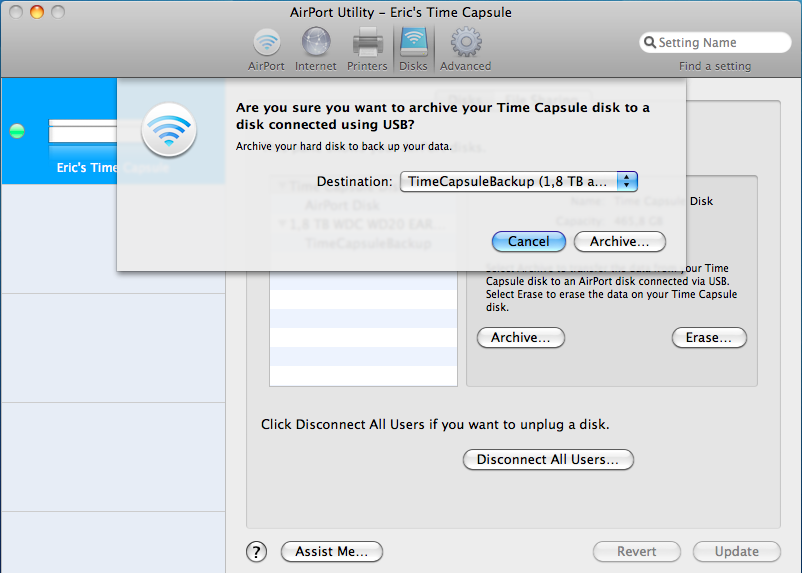Click the question mark help button
Viewport: 802px width, 573px height.
pyautogui.click(x=257, y=551)
